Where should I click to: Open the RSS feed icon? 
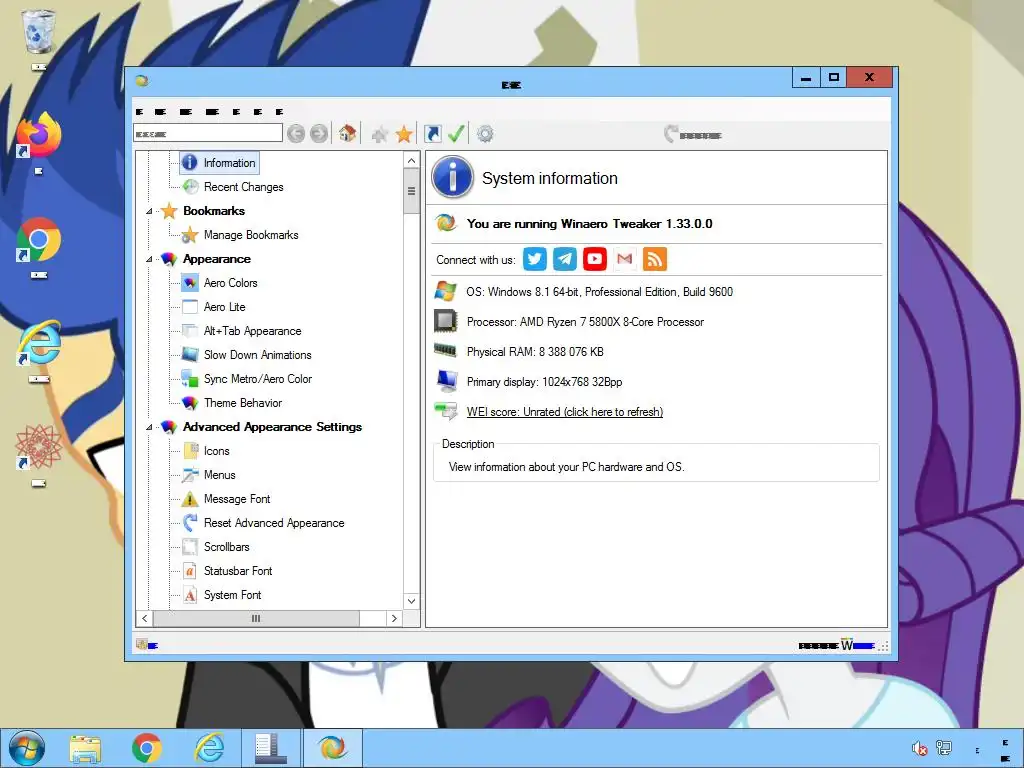655,259
